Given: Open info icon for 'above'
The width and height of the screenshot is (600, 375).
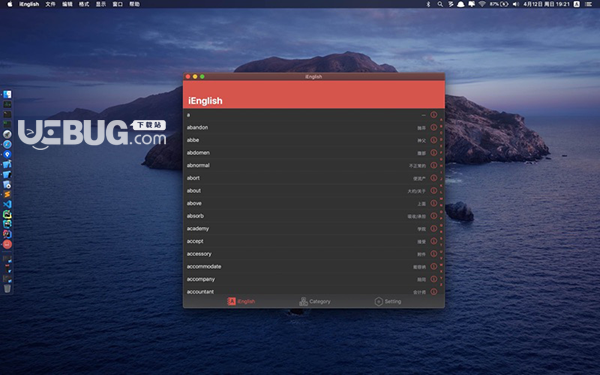Looking at the screenshot, I should point(434,203).
